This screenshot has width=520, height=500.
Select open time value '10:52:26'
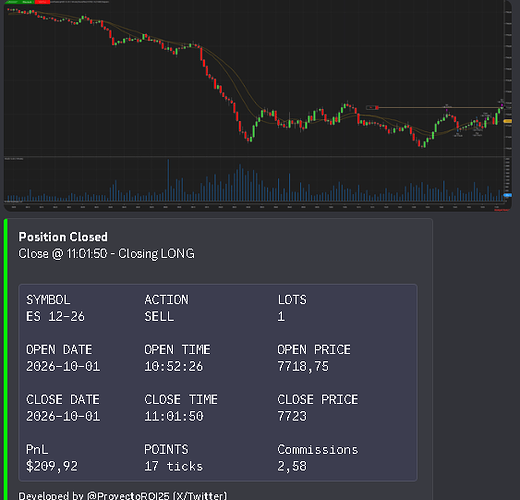[174, 366]
